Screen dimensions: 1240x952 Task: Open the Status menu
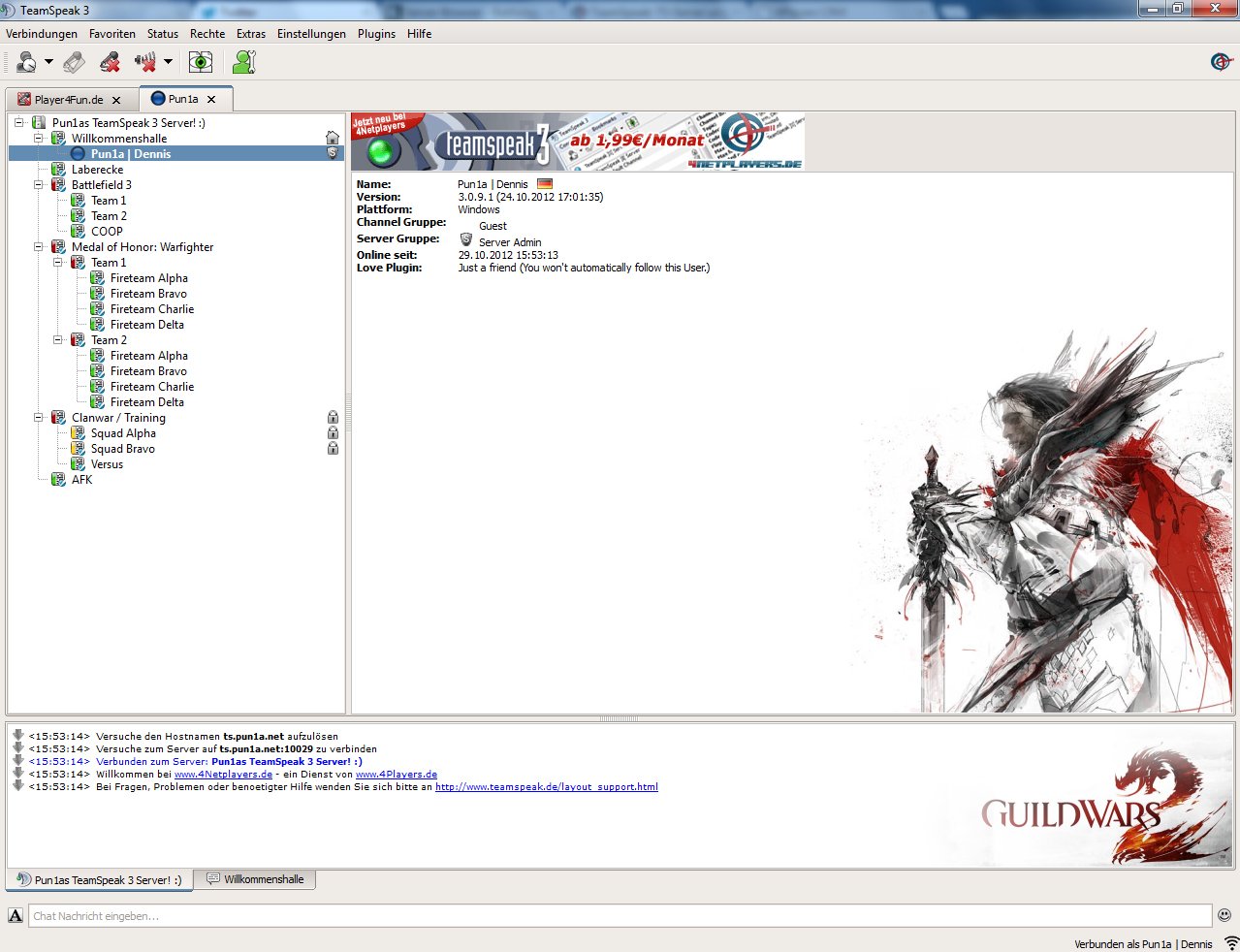click(x=163, y=34)
